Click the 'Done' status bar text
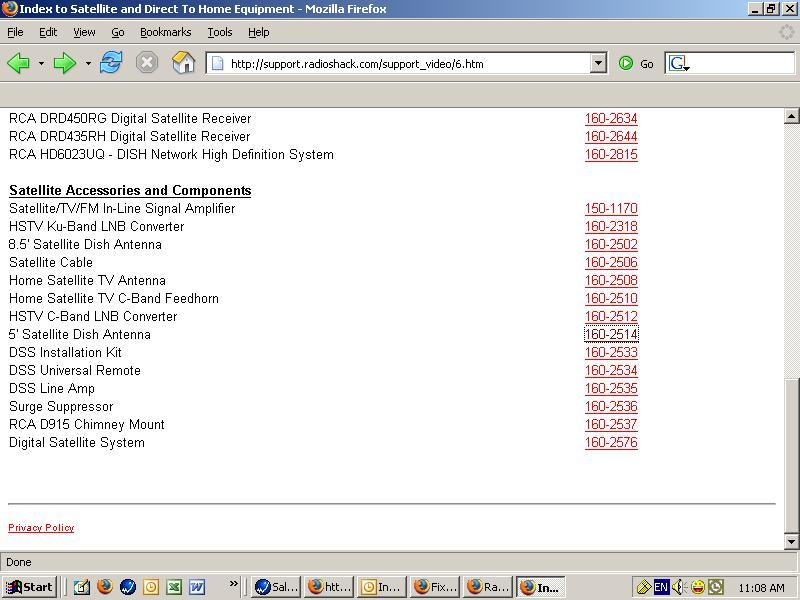Image resolution: width=800 pixels, height=600 pixels. 19,562
